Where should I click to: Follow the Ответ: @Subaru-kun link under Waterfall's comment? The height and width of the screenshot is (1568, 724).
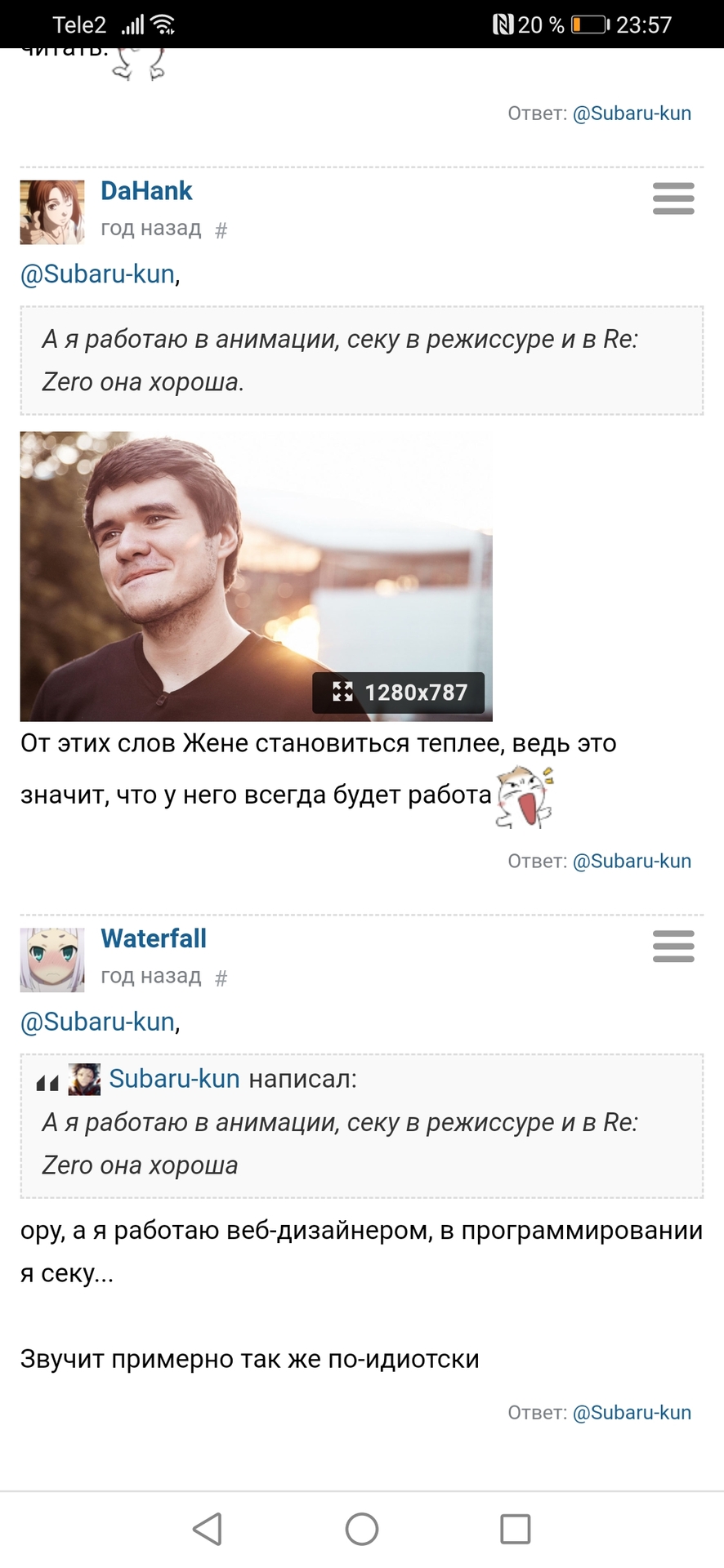632,1413
